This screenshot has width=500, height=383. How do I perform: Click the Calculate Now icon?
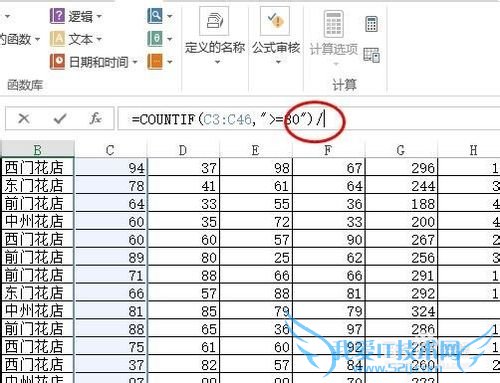pyautogui.click(x=371, y=24)
